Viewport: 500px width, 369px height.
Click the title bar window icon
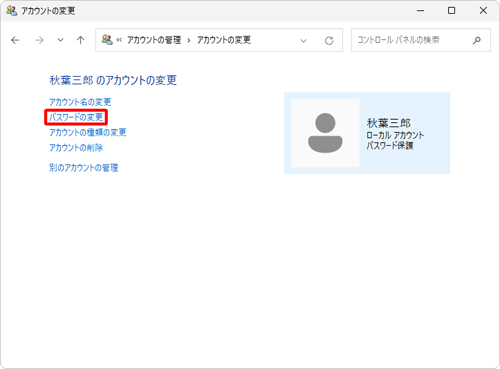click(x=12, y=11)
